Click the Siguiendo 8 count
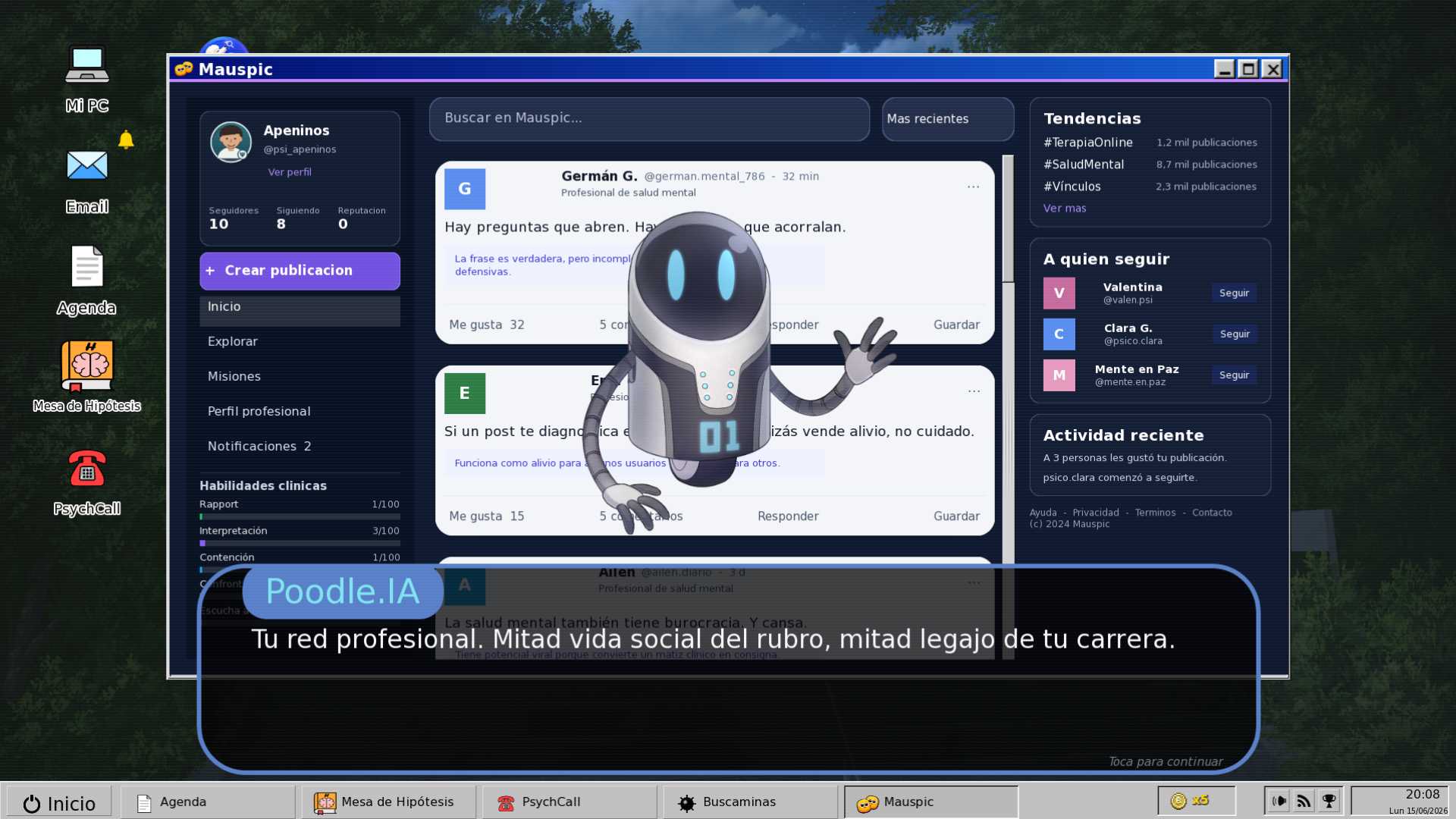This screenshot has width=1456, height=819. tap(298, 218)
